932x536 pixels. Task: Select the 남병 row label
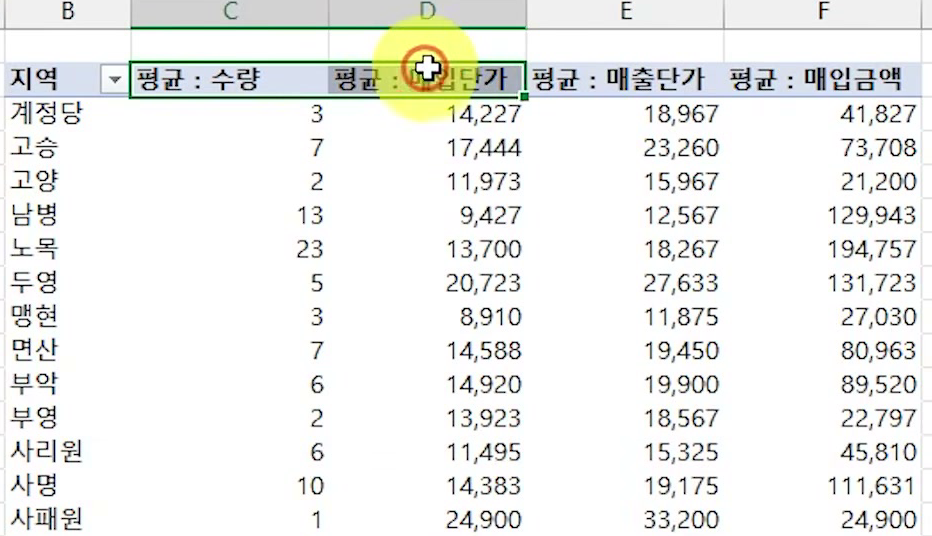68,215
